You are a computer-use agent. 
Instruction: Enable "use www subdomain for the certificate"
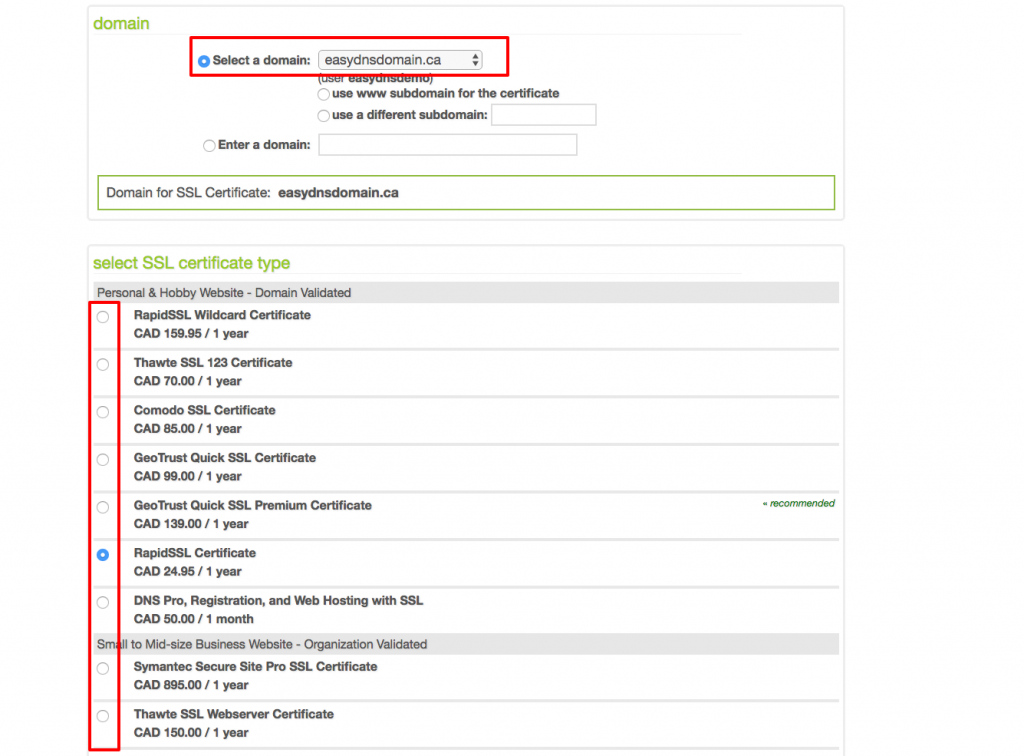[x=324, y=94]
